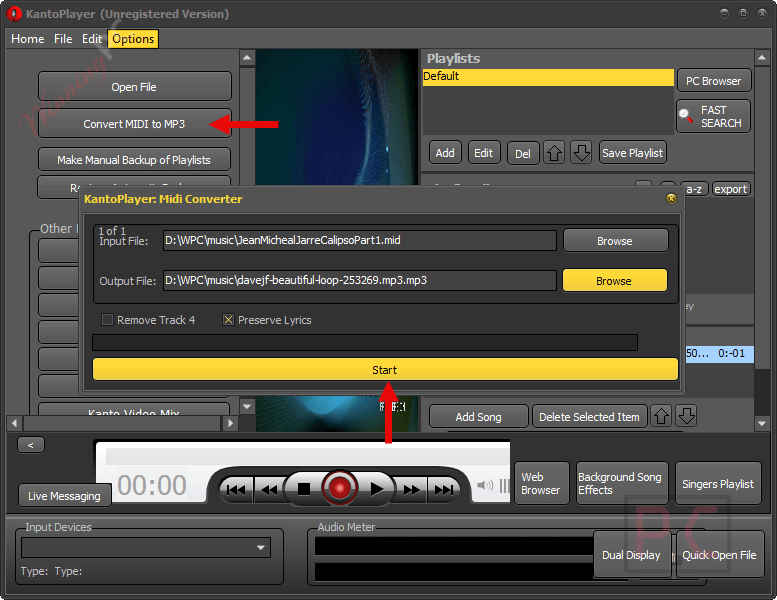The width and height of the screenshot is (777, 600).
Task: Click the Add Song button
Action: click(x=479, y=417)
